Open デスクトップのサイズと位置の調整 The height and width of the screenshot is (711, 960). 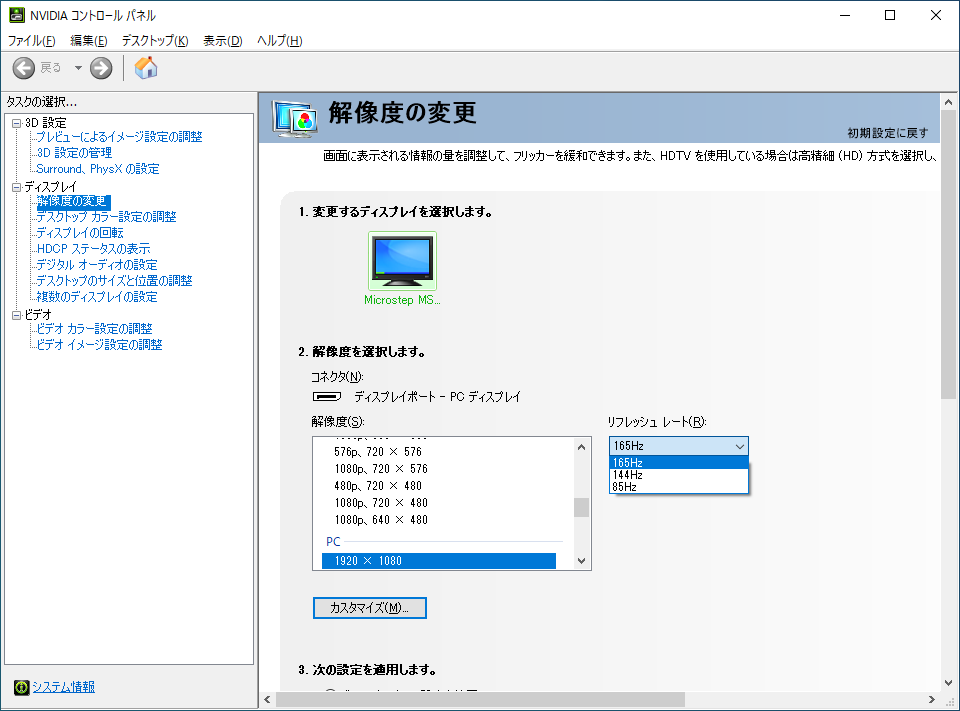(114, 280)
